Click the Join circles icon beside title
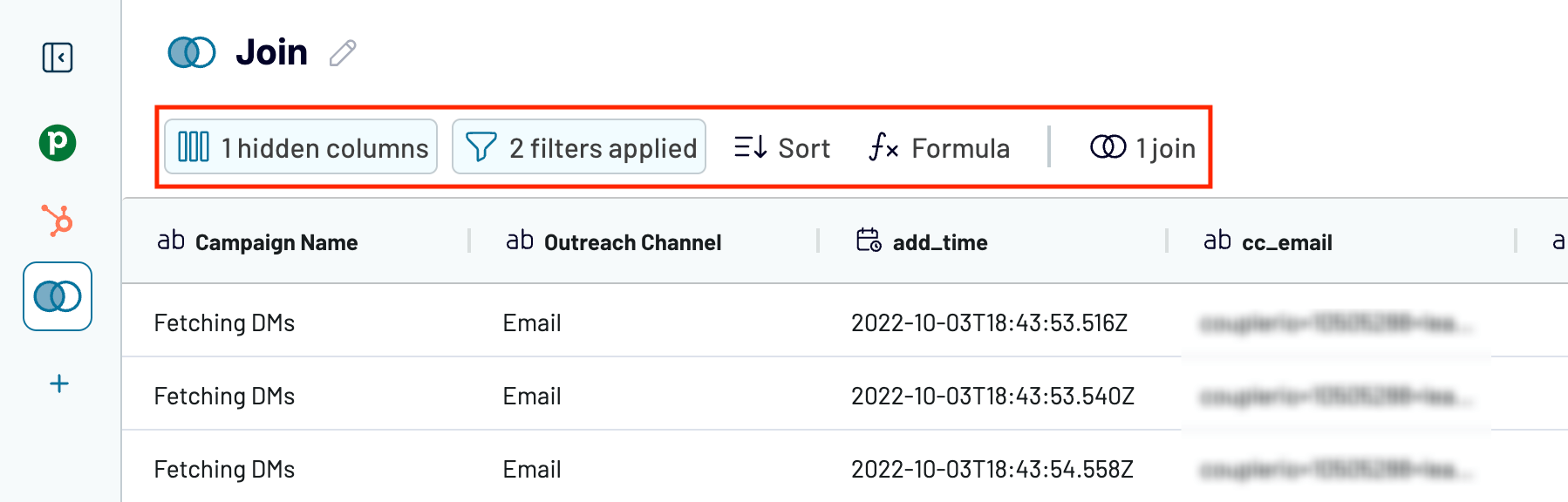This screenshot has height=502, width=1568. tap(192, 52)
